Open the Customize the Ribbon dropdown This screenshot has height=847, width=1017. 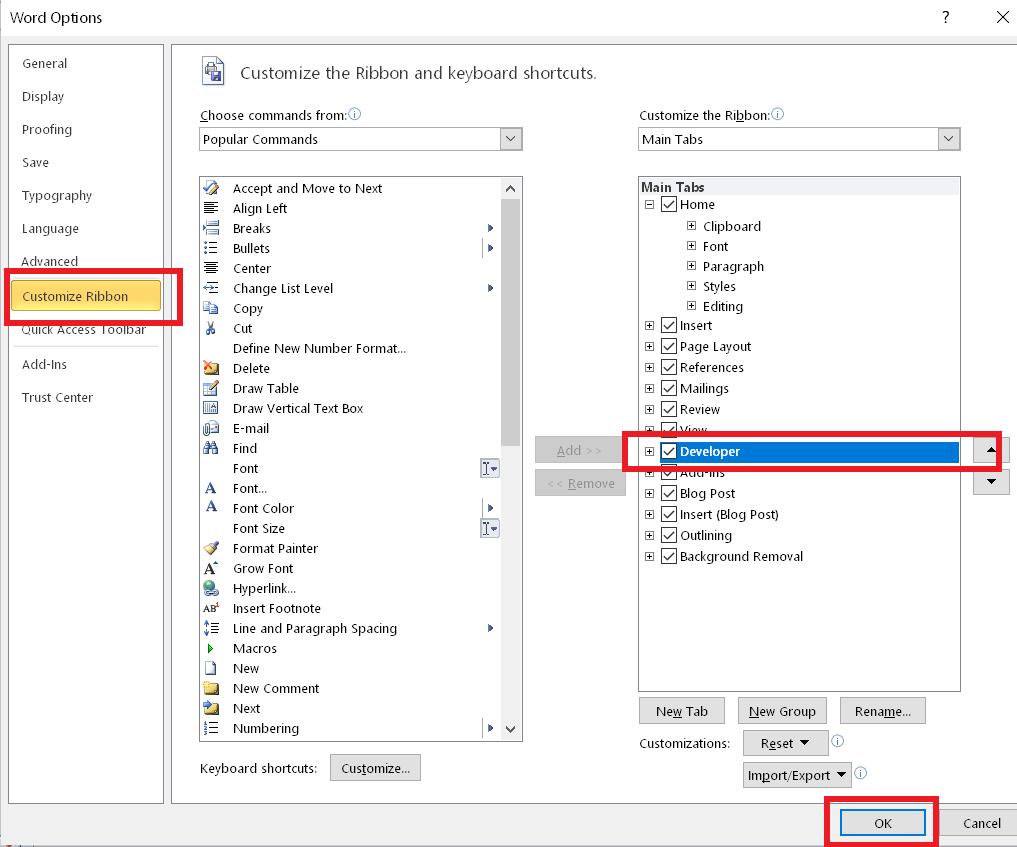(x=948, y=139)
